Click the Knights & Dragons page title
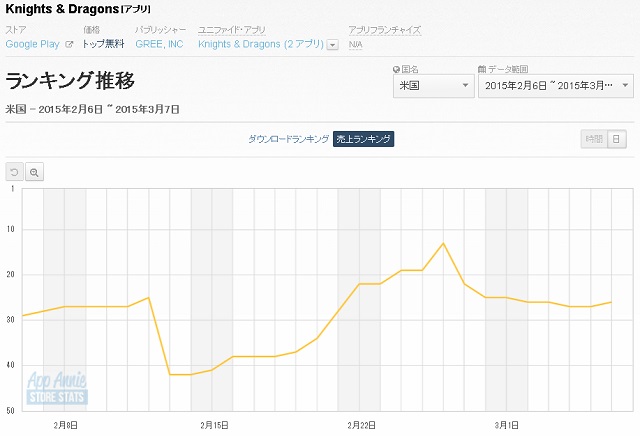The image size is (640, 436). point(78,9)
